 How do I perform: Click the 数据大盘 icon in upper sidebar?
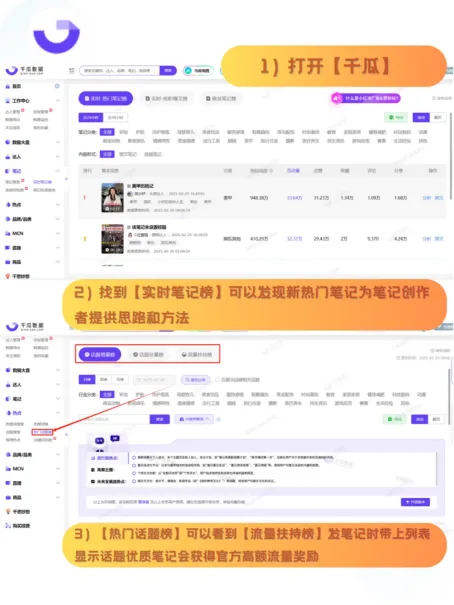coord(7,142)
